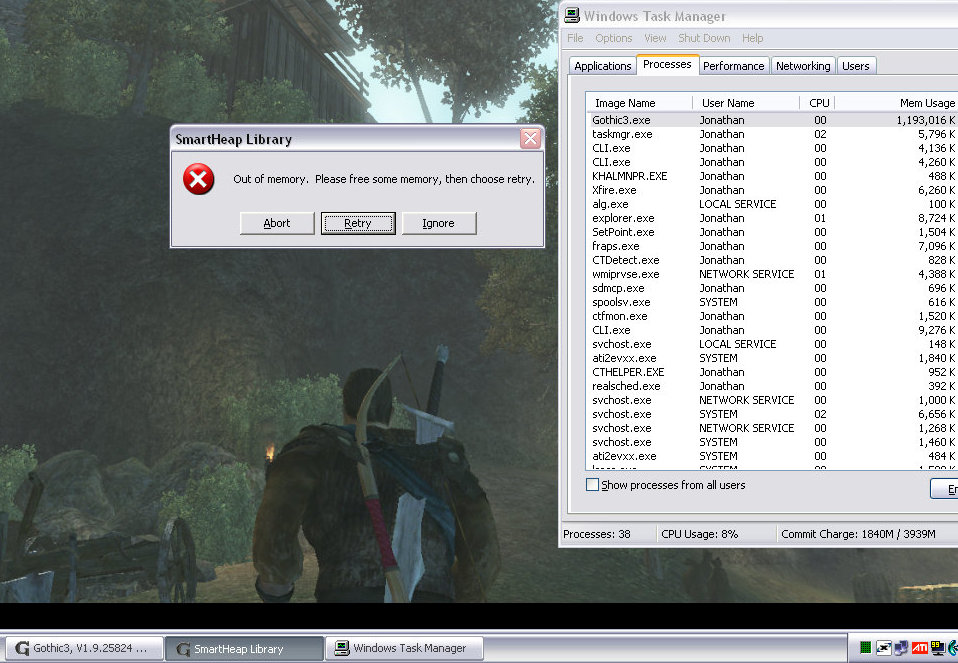
Task: Switch to the Applications tab
Action: click(602, 66)
